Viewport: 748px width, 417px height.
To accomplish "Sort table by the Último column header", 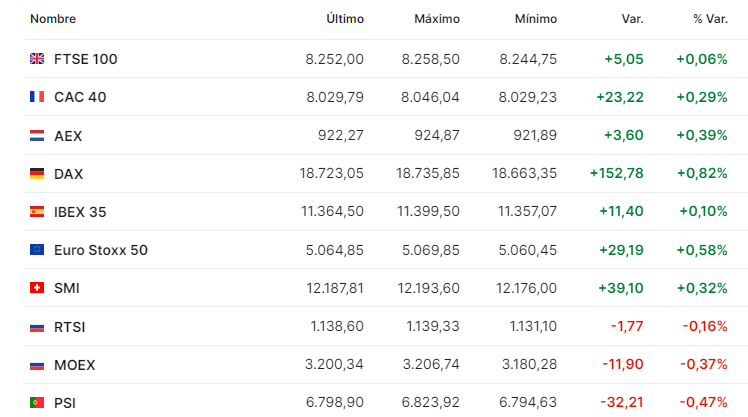I will (x=345, y=19).
